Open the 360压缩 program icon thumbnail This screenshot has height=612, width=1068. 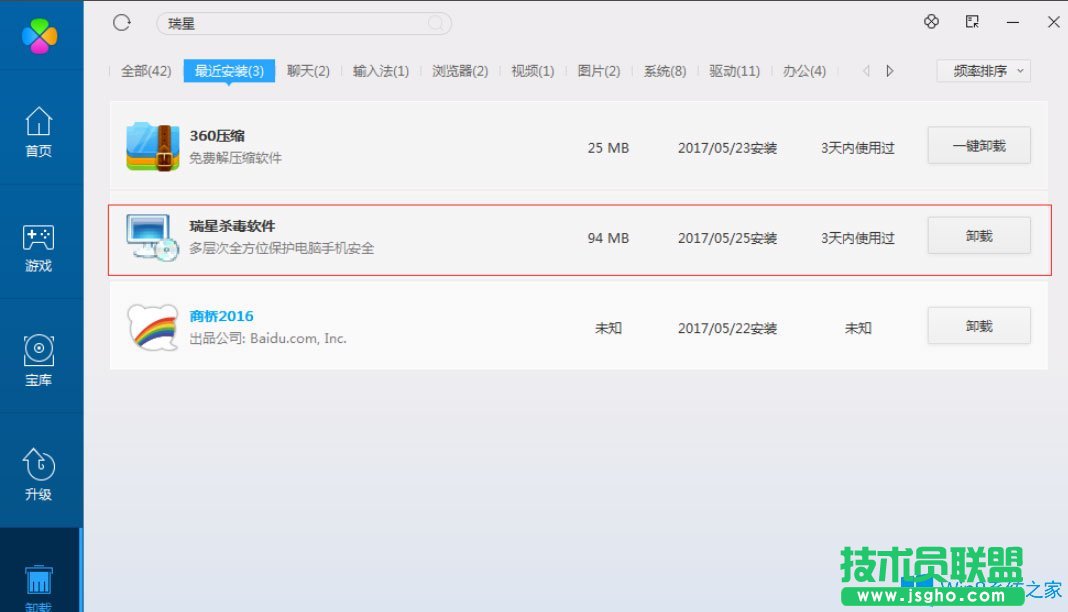(x=151, y=145)
